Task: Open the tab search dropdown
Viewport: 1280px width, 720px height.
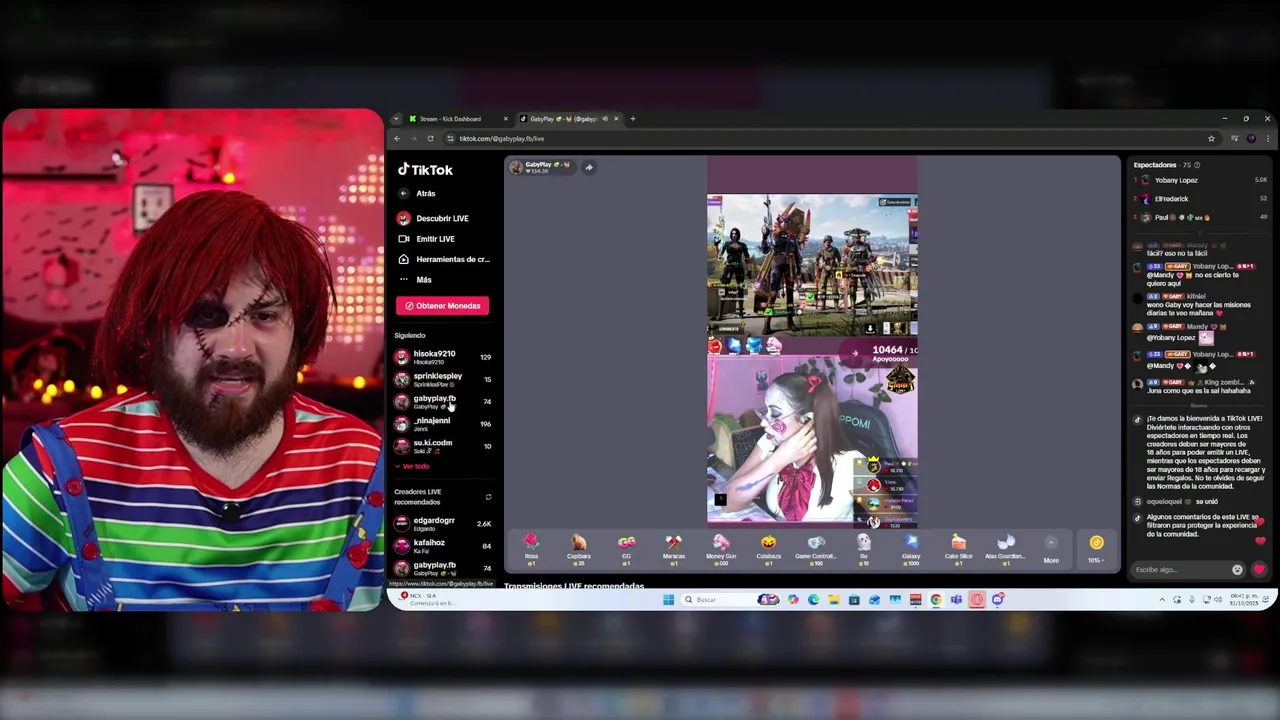Action: [x=396, y=119]
